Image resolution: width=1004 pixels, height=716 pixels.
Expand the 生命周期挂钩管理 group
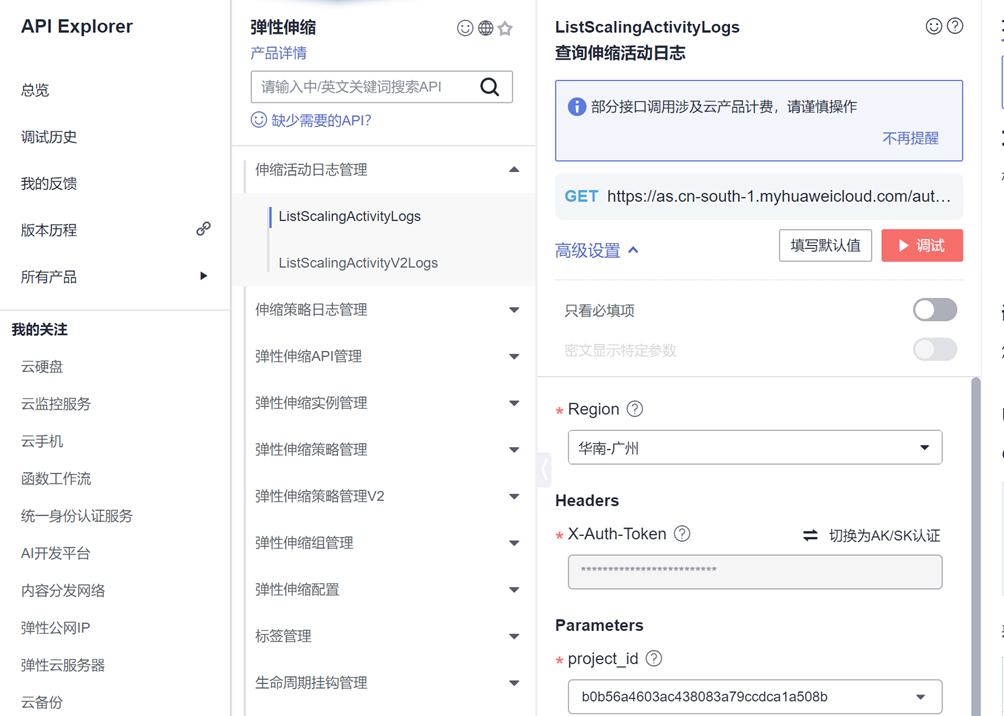[514, 683]
